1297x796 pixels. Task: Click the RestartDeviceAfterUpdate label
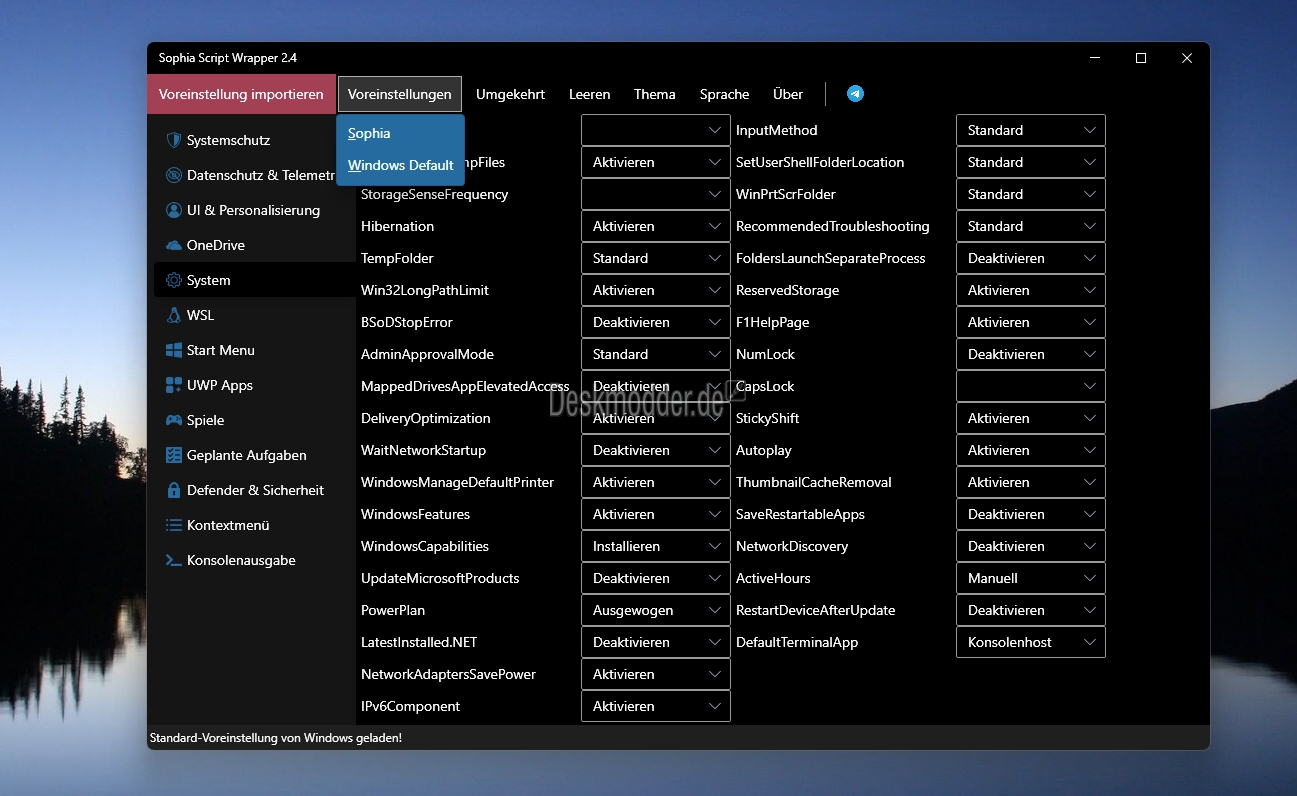pyautogui.click(x=816, y=610)
